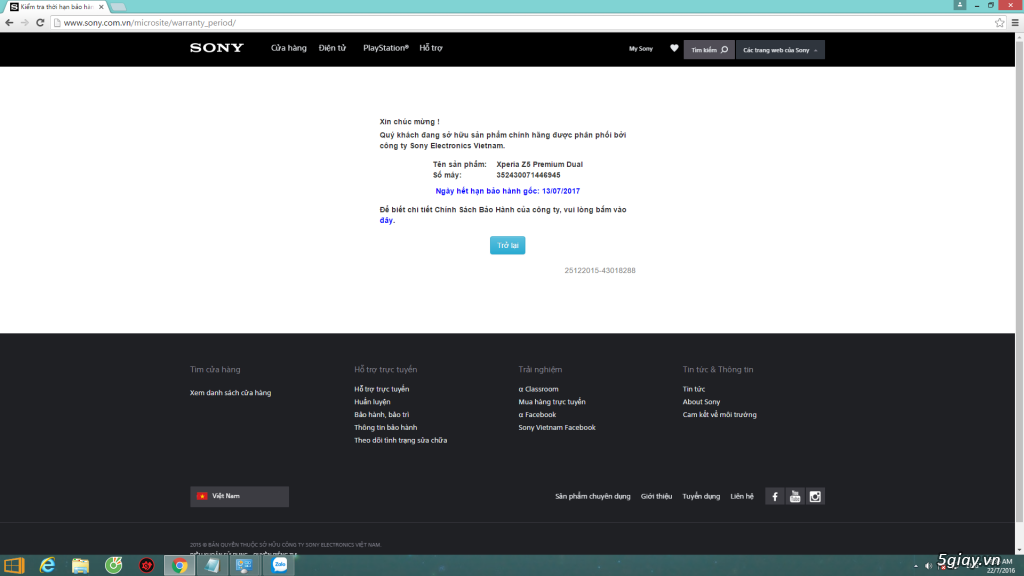Open the About Sony link
1024x576 pixels.
click(x=701, y=402)
